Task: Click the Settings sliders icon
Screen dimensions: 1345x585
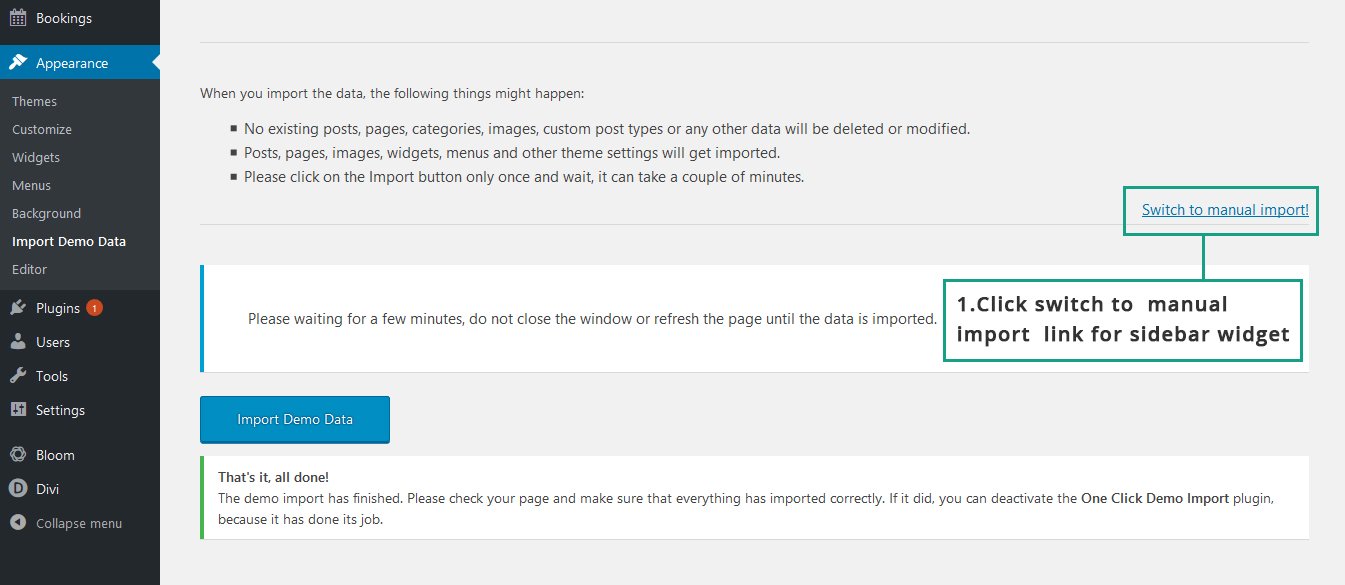Action: (18, 410)
